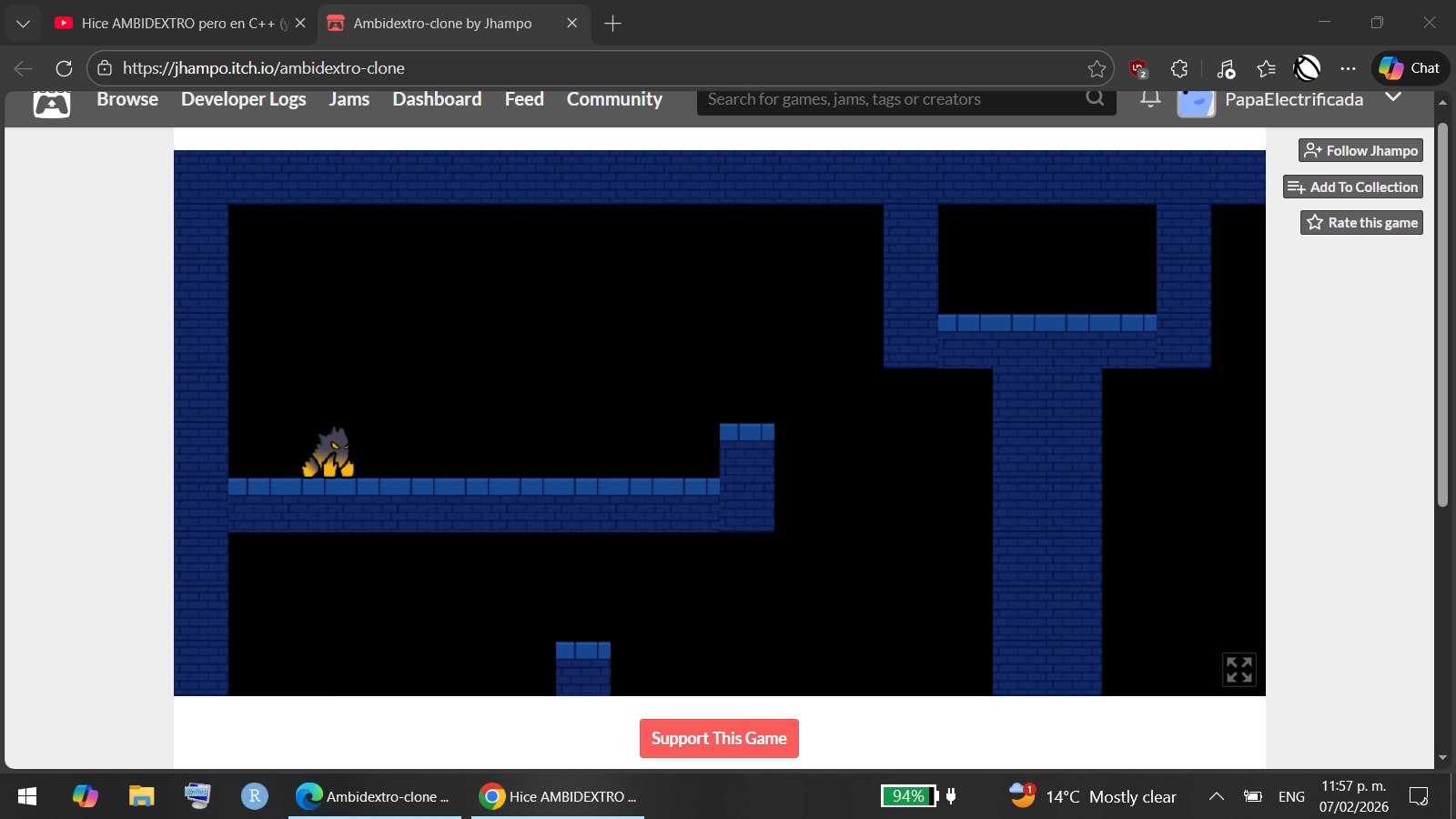1456x819 pixels.
Task: Click the search games, jams, tags field
Action: tap(892, 99)
